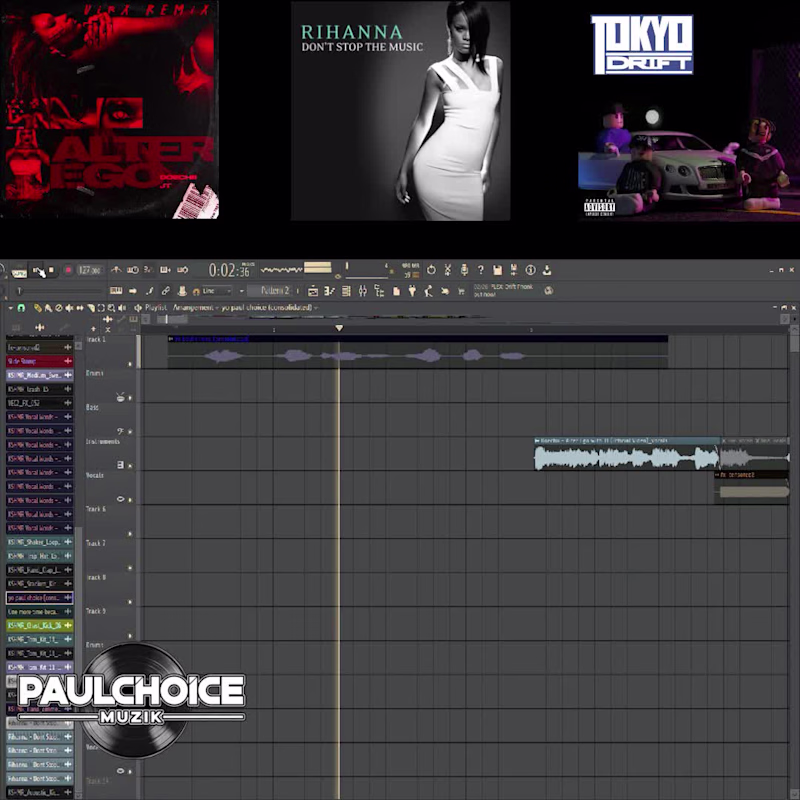Screen dimensions: 800x800
Task: Toggle the mute switch of the Bass track
Action: click(130, 432)
